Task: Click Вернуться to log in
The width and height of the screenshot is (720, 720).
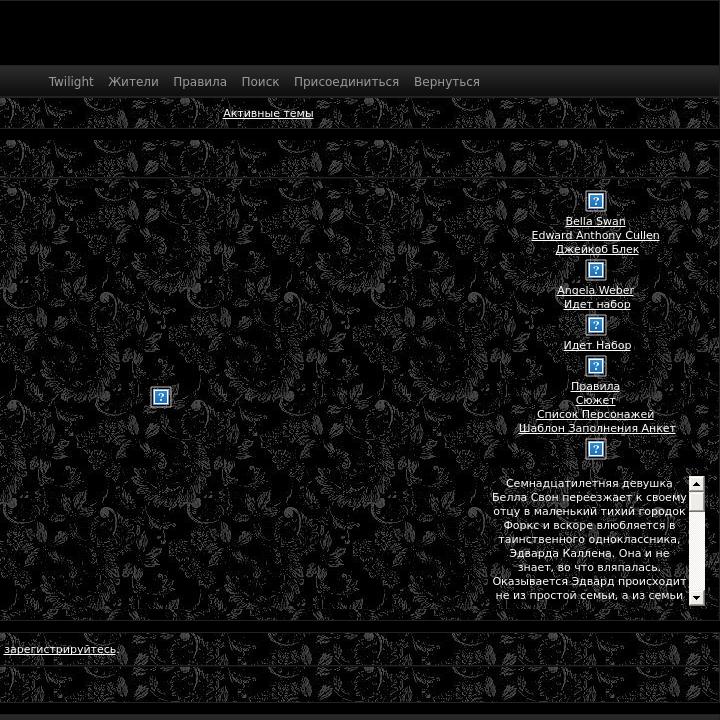Action: pyautogui.click(x=447, y=82)
